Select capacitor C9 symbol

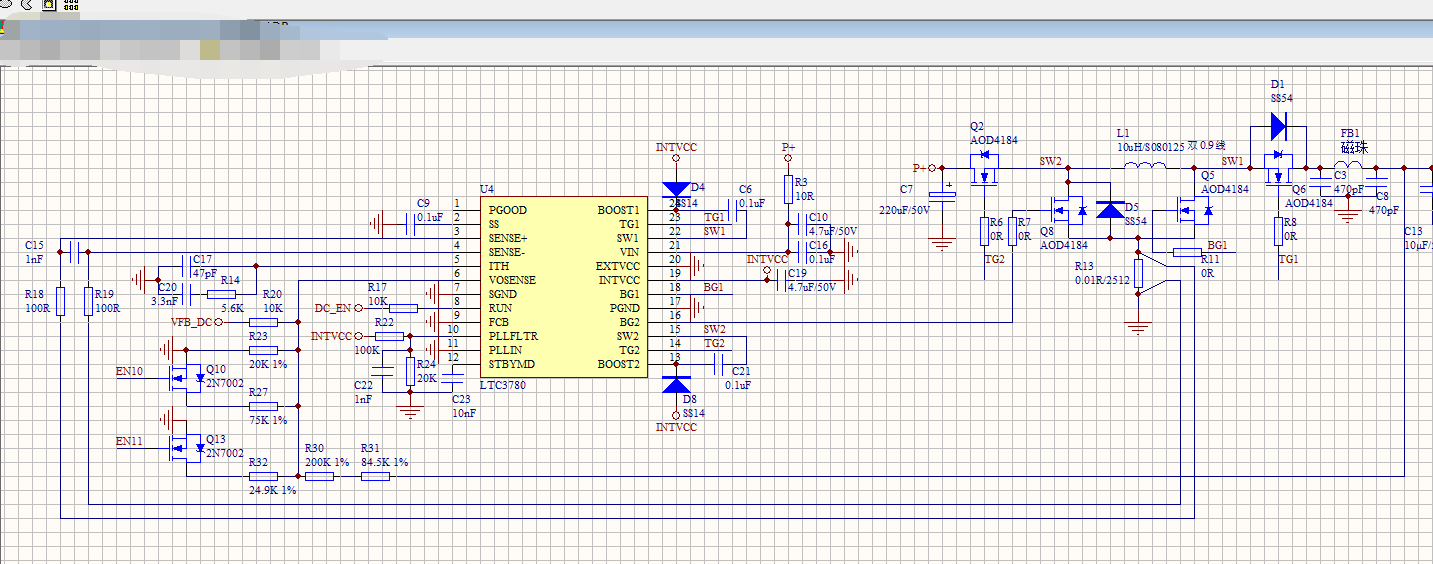412,225
